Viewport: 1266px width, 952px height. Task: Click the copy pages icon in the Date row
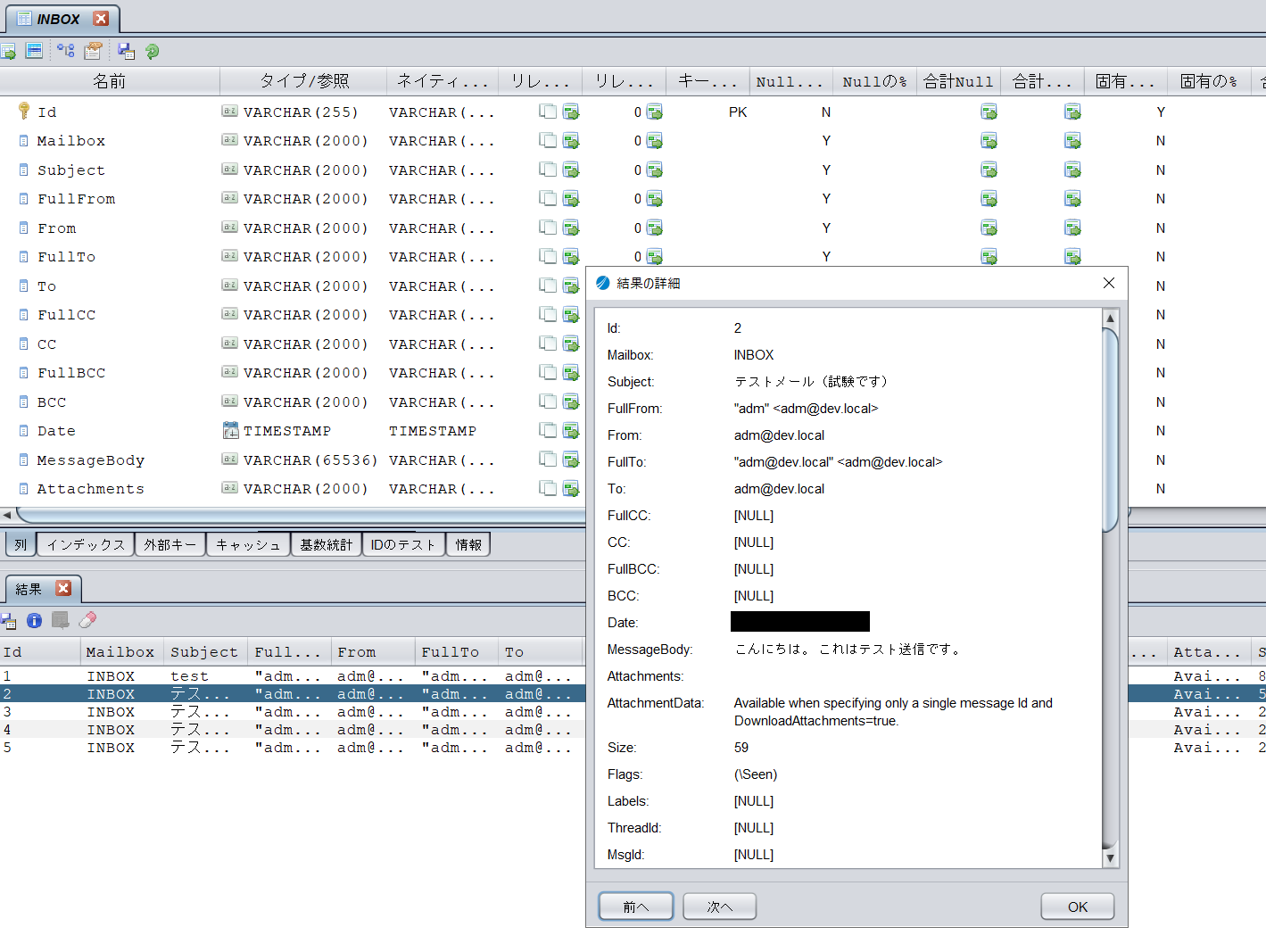(x=548, y=430)
